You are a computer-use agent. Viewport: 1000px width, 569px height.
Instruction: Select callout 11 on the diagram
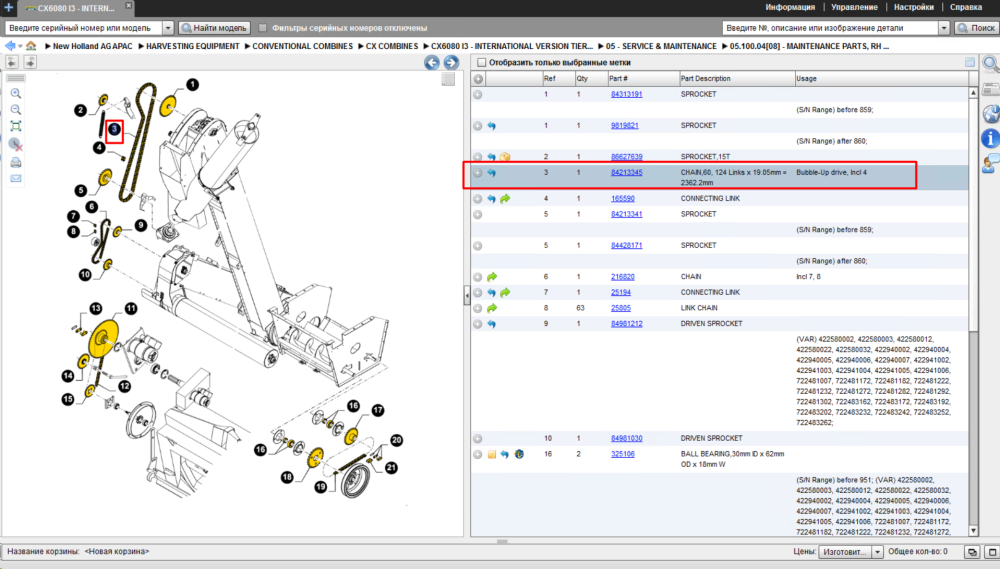tap(131, 309)
